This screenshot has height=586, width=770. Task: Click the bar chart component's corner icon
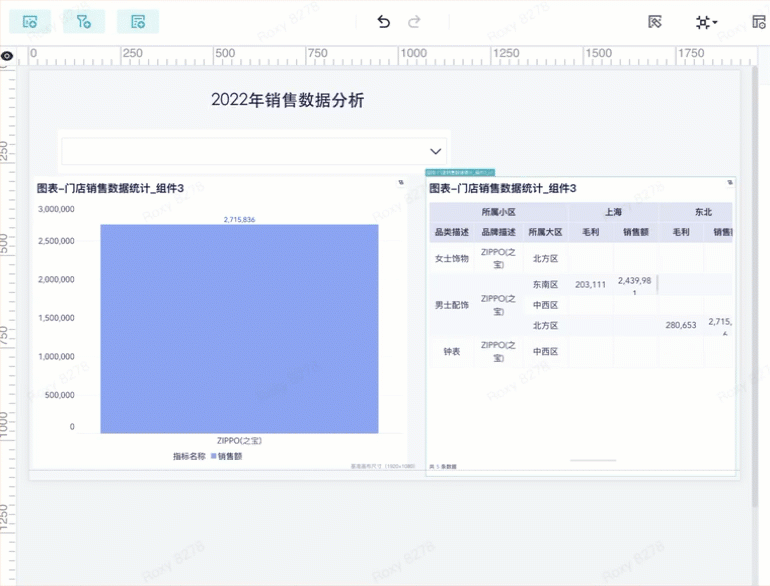tap(401, 183)
